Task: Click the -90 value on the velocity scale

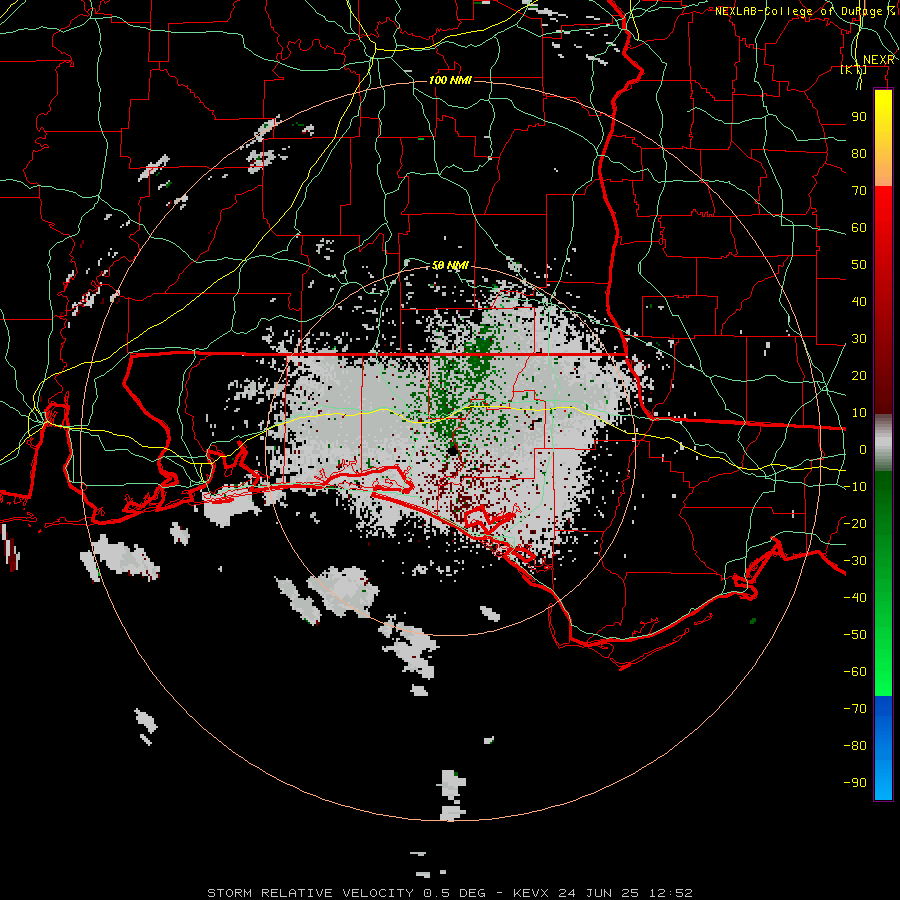Action: point(855,783)
